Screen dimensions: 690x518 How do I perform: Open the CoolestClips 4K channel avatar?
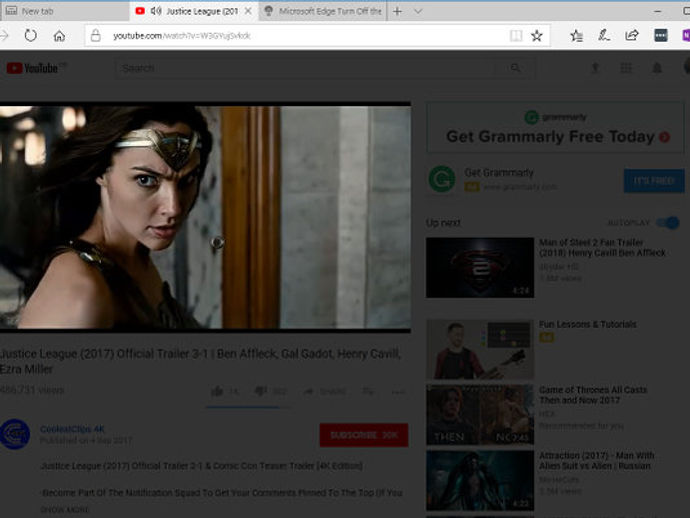(x=15, y=434)
